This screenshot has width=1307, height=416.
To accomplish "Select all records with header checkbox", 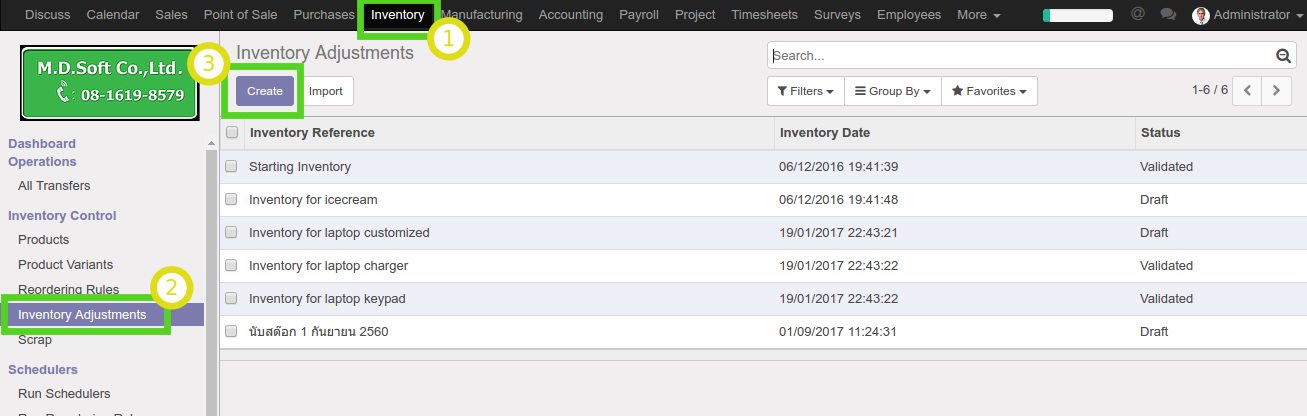I will click(x=232, y=132).
